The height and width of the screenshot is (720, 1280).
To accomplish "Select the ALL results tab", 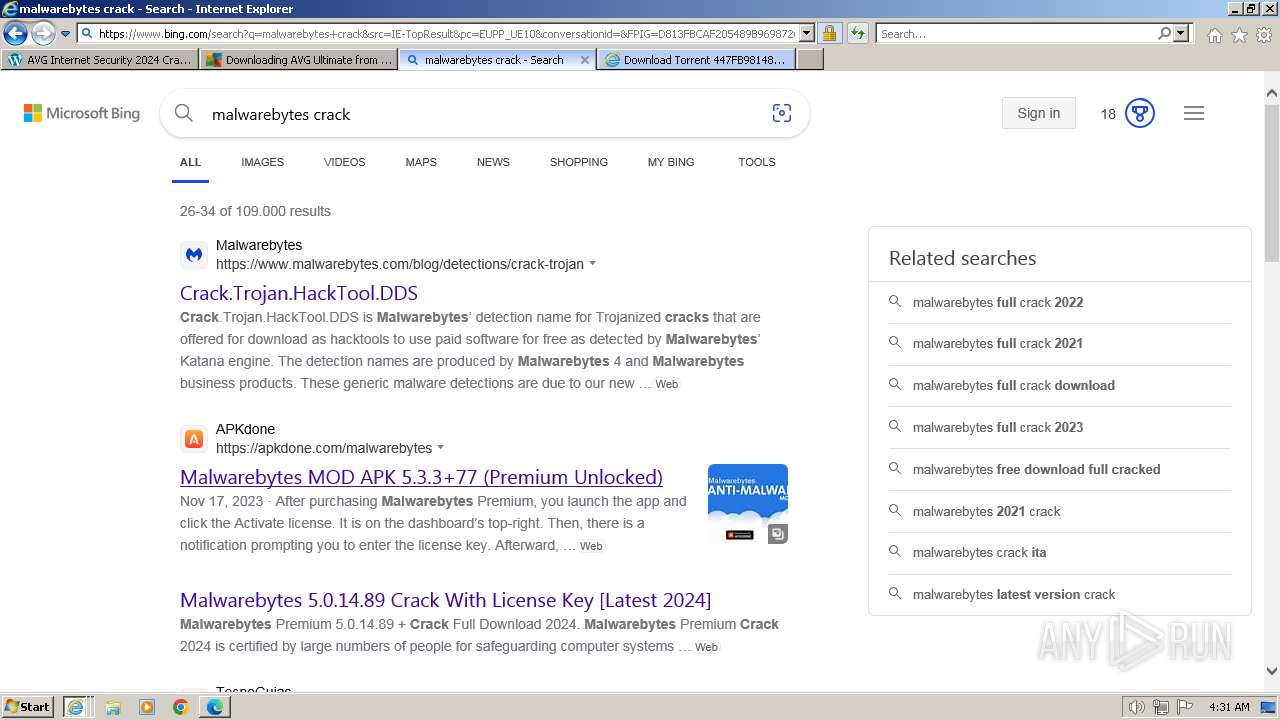I will pyautogui.click(x=190, y=162).
